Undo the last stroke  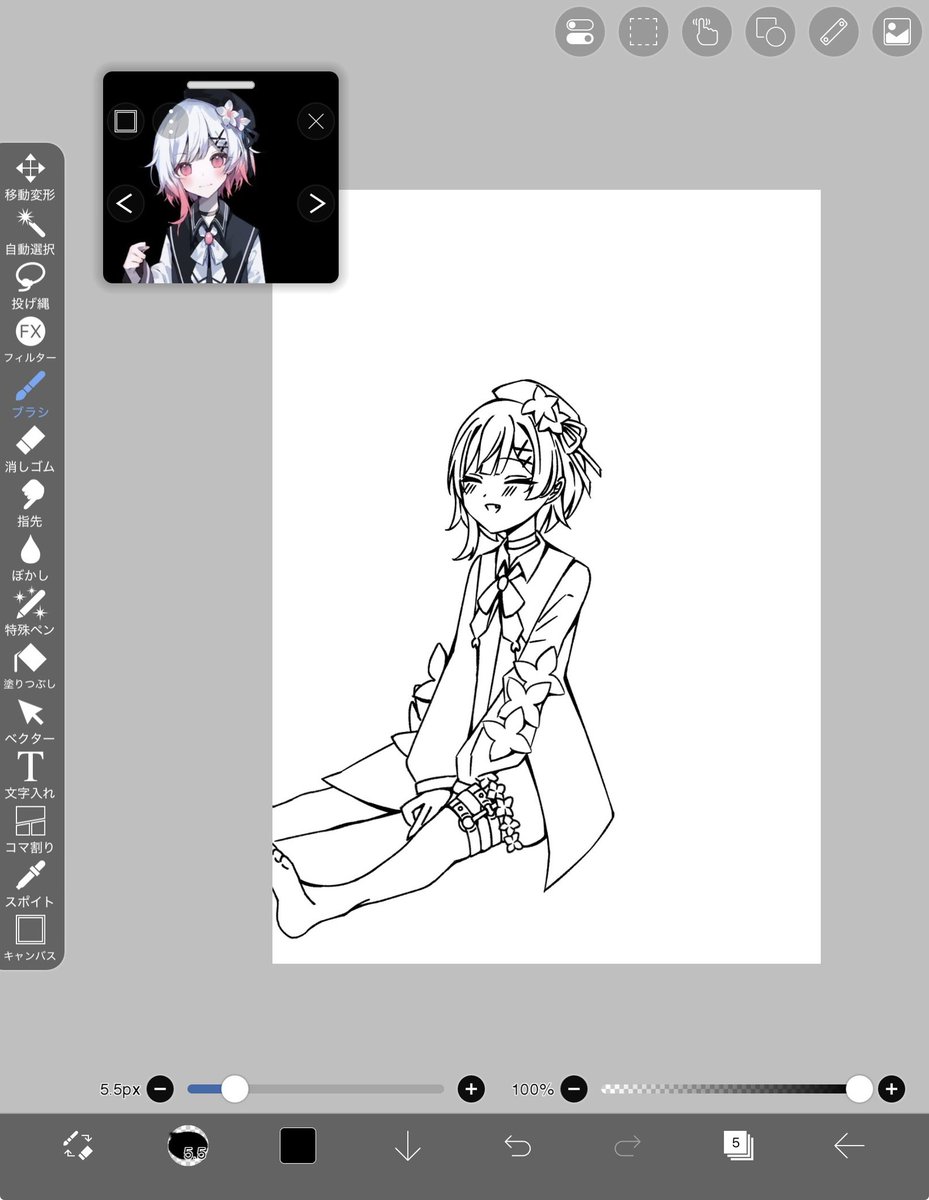pyautogui.click(x=517, y=1146)
